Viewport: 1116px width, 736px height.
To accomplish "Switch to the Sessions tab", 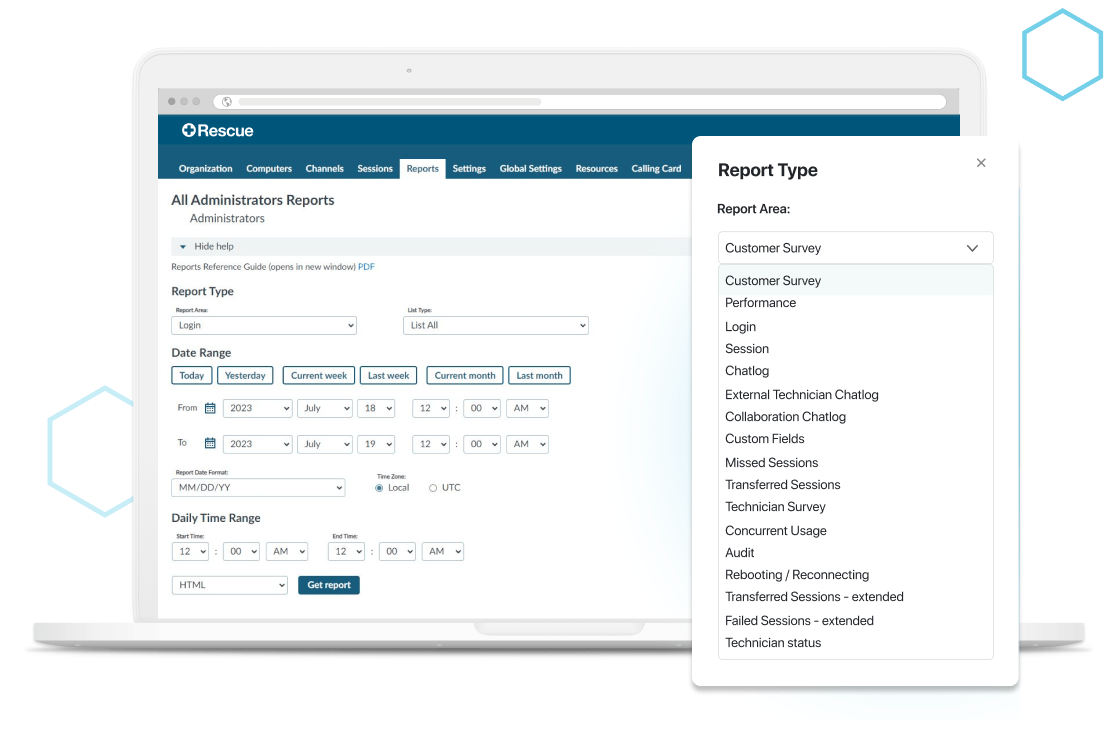I will click(x=375, y=168).
